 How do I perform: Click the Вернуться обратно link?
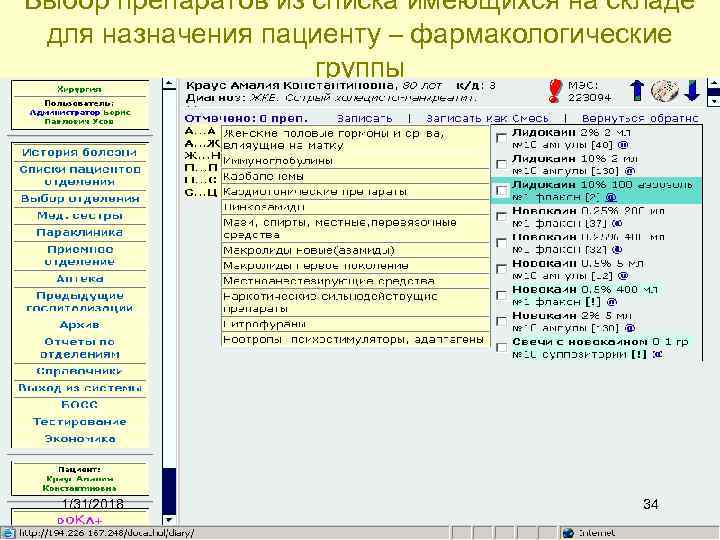pyautogui.click(x=640, y=118)
